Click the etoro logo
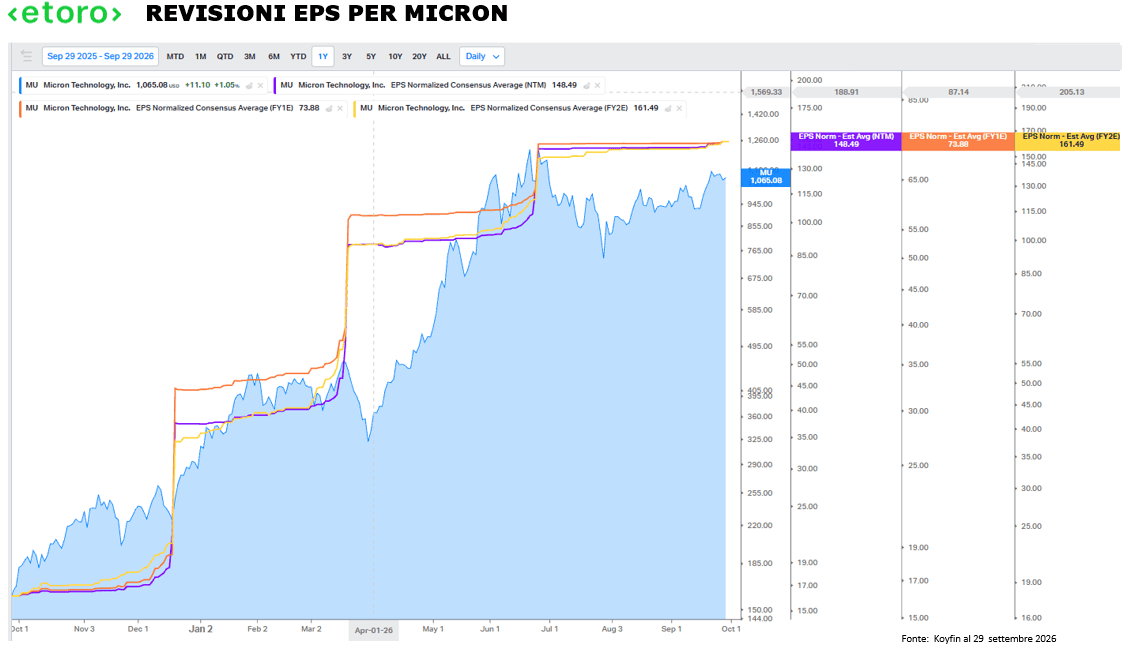1132x661 pixels. tap(64, 14)
